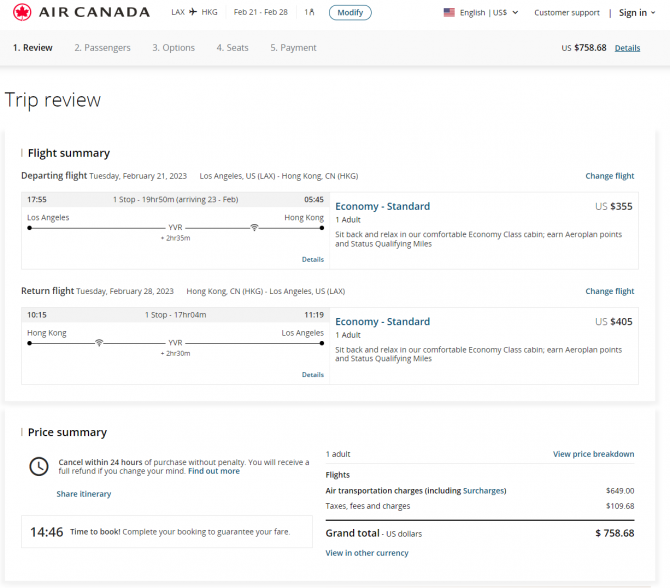Open Customer support
The image size is (670, 588).
click(567, 13)
